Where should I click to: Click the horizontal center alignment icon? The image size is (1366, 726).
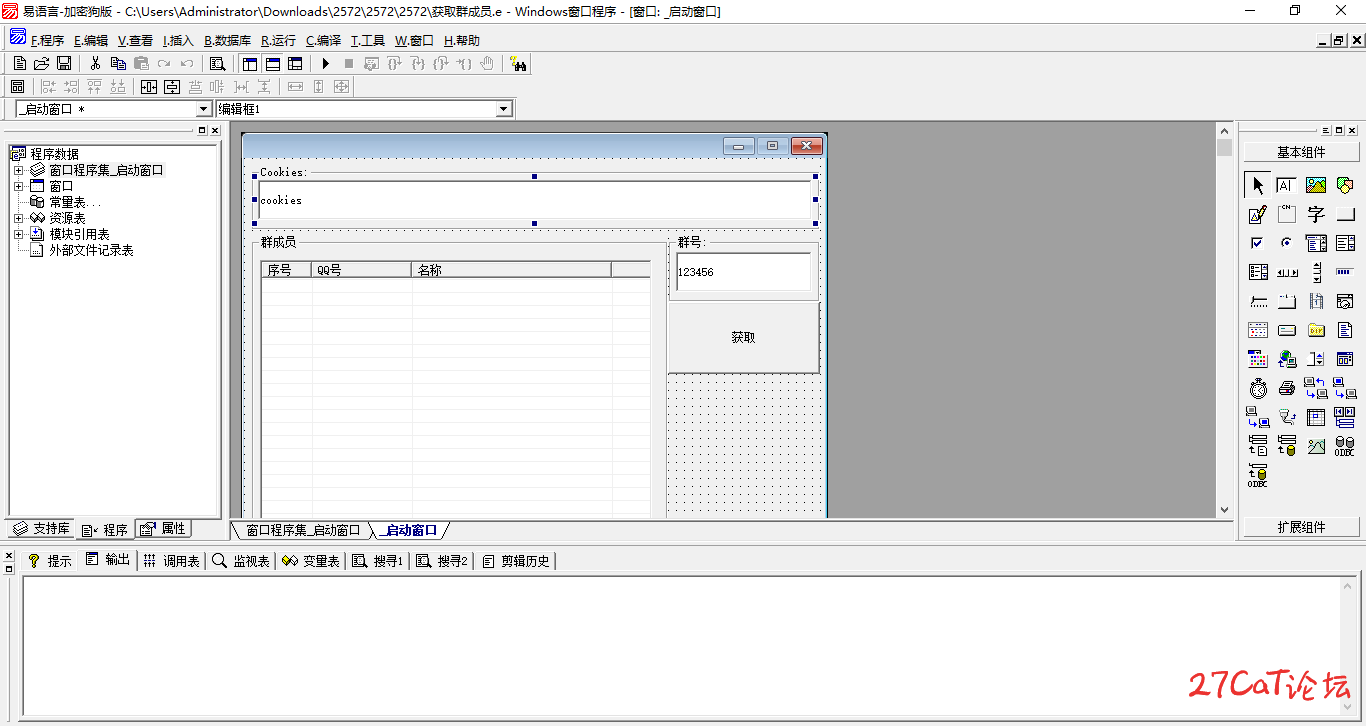(148, 86)
